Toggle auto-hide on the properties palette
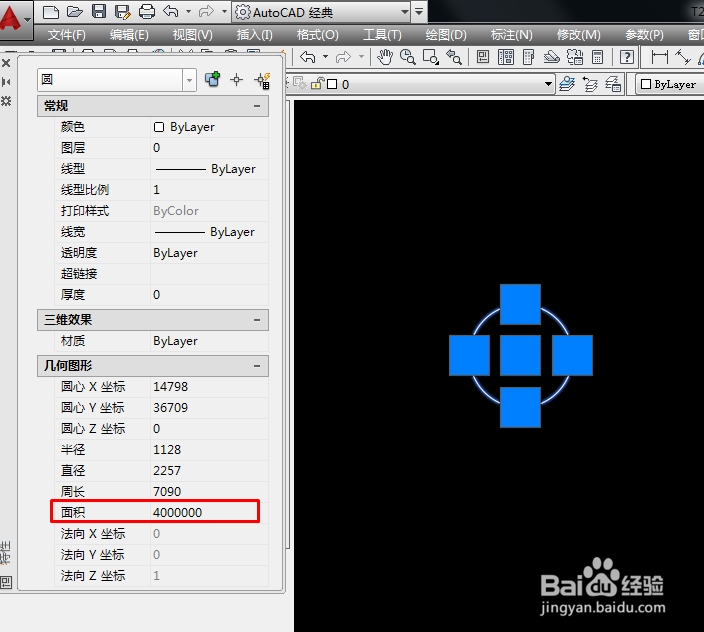 point(6,82)
